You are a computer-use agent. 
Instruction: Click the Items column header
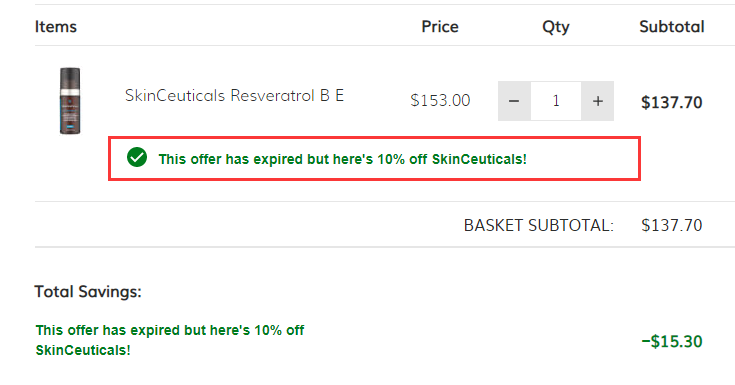point(56,27)
